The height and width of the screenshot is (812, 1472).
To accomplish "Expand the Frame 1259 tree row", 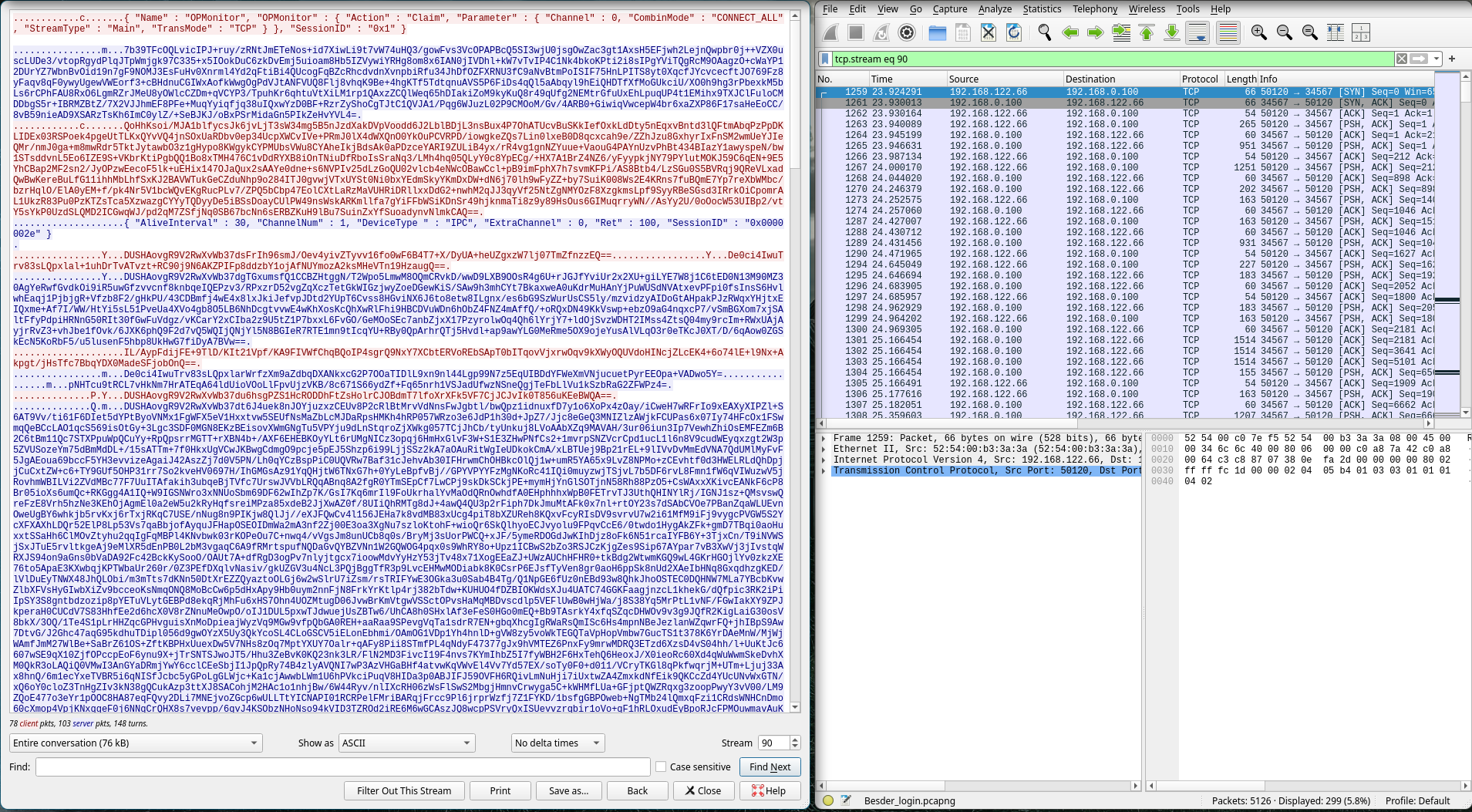I will click(824, 438).
